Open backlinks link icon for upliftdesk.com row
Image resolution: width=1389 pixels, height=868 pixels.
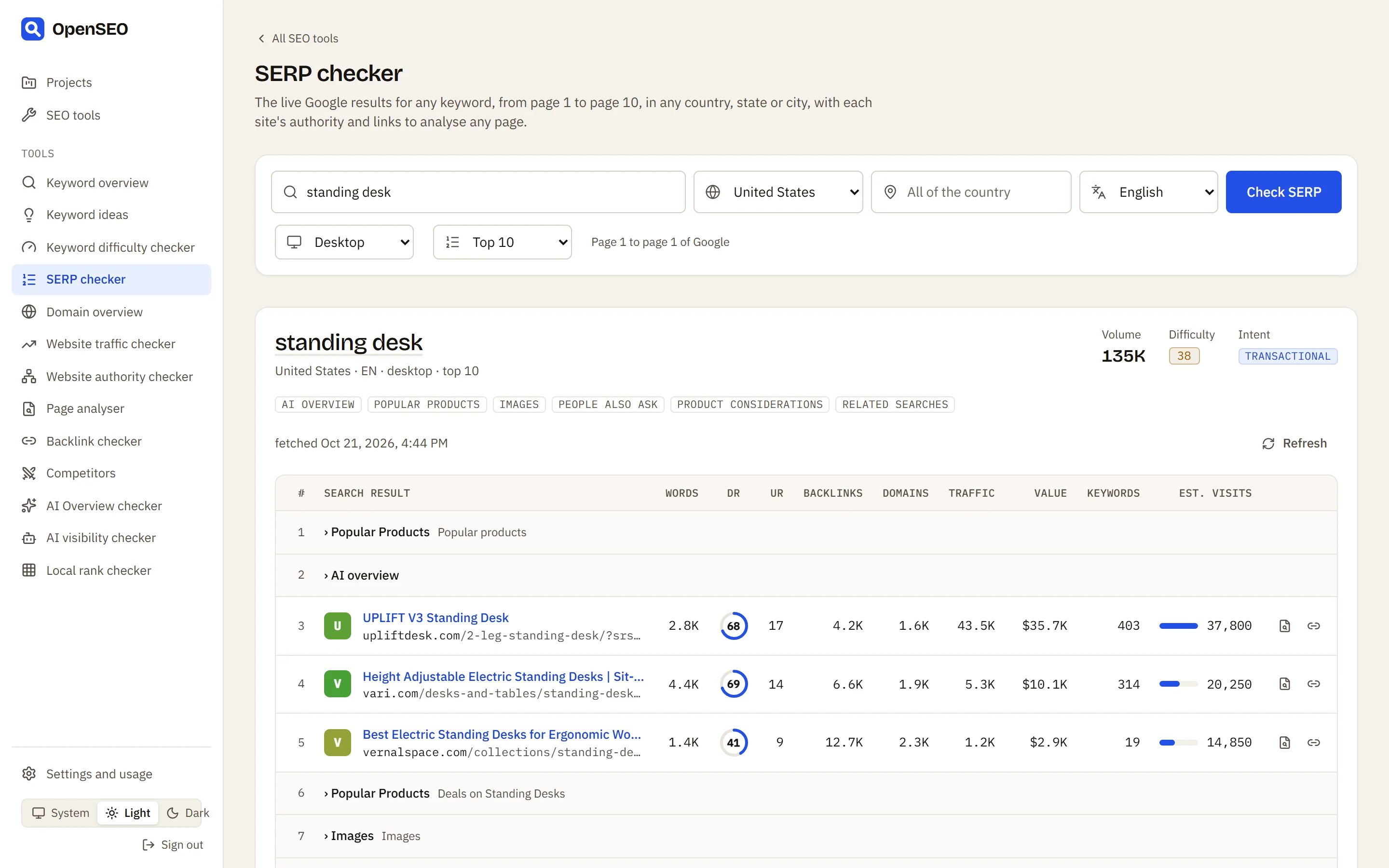point(1313,626)
